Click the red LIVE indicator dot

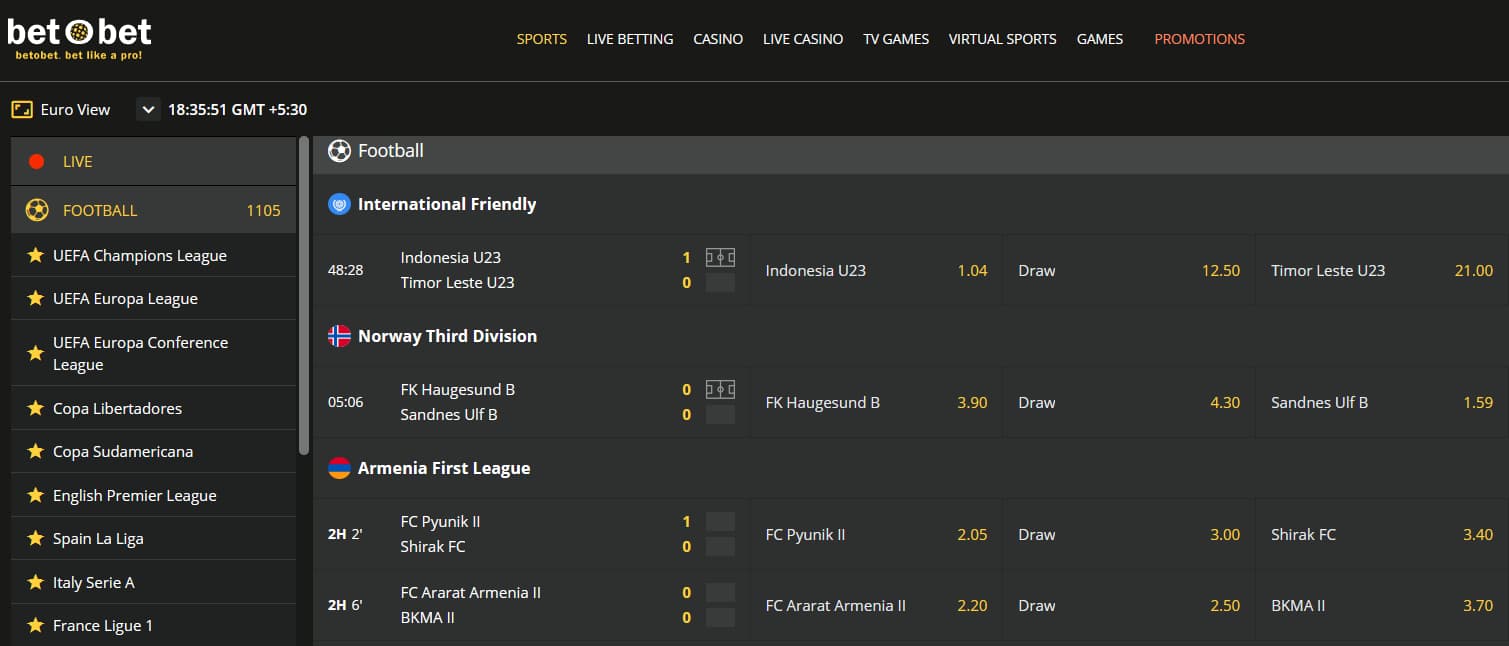point(37,161)
